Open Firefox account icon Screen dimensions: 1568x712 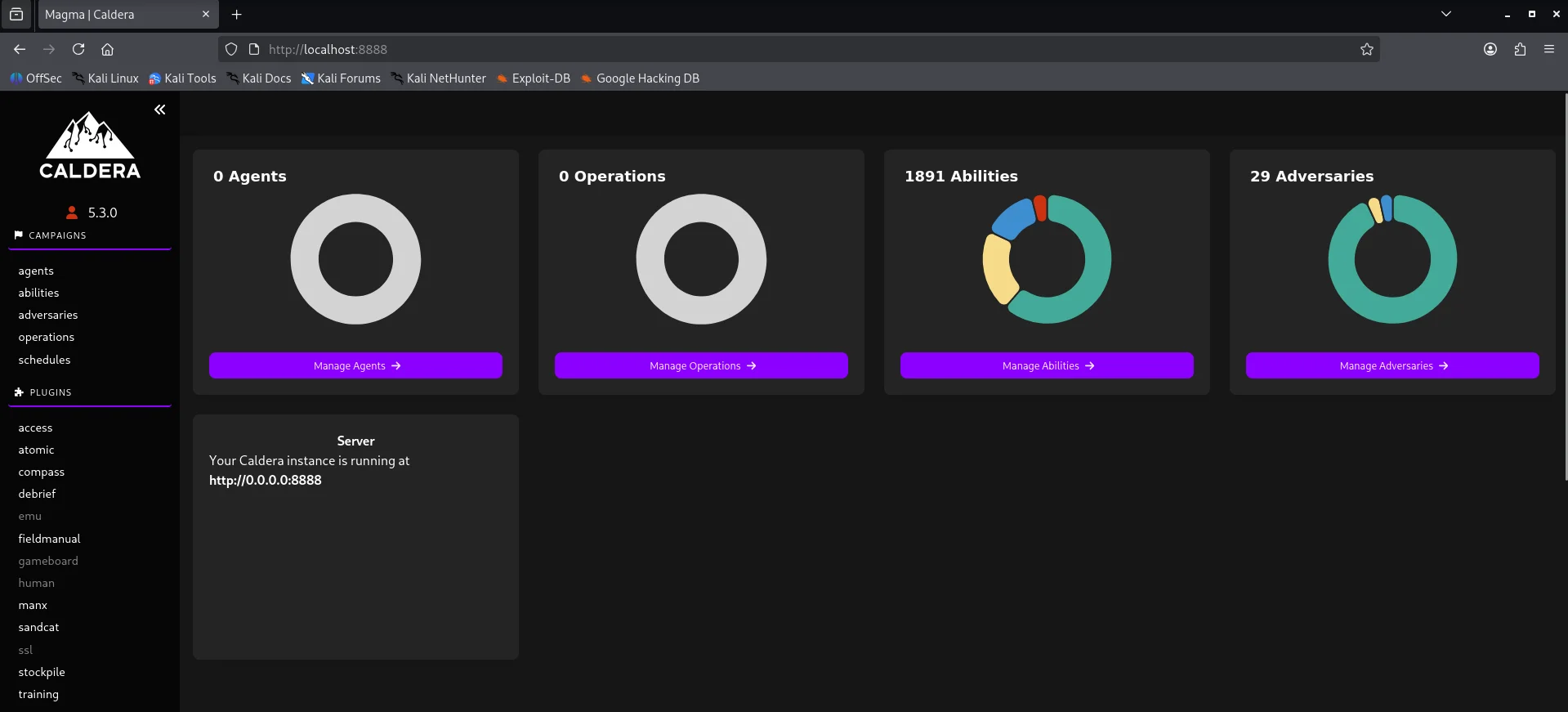[1490, 49]
